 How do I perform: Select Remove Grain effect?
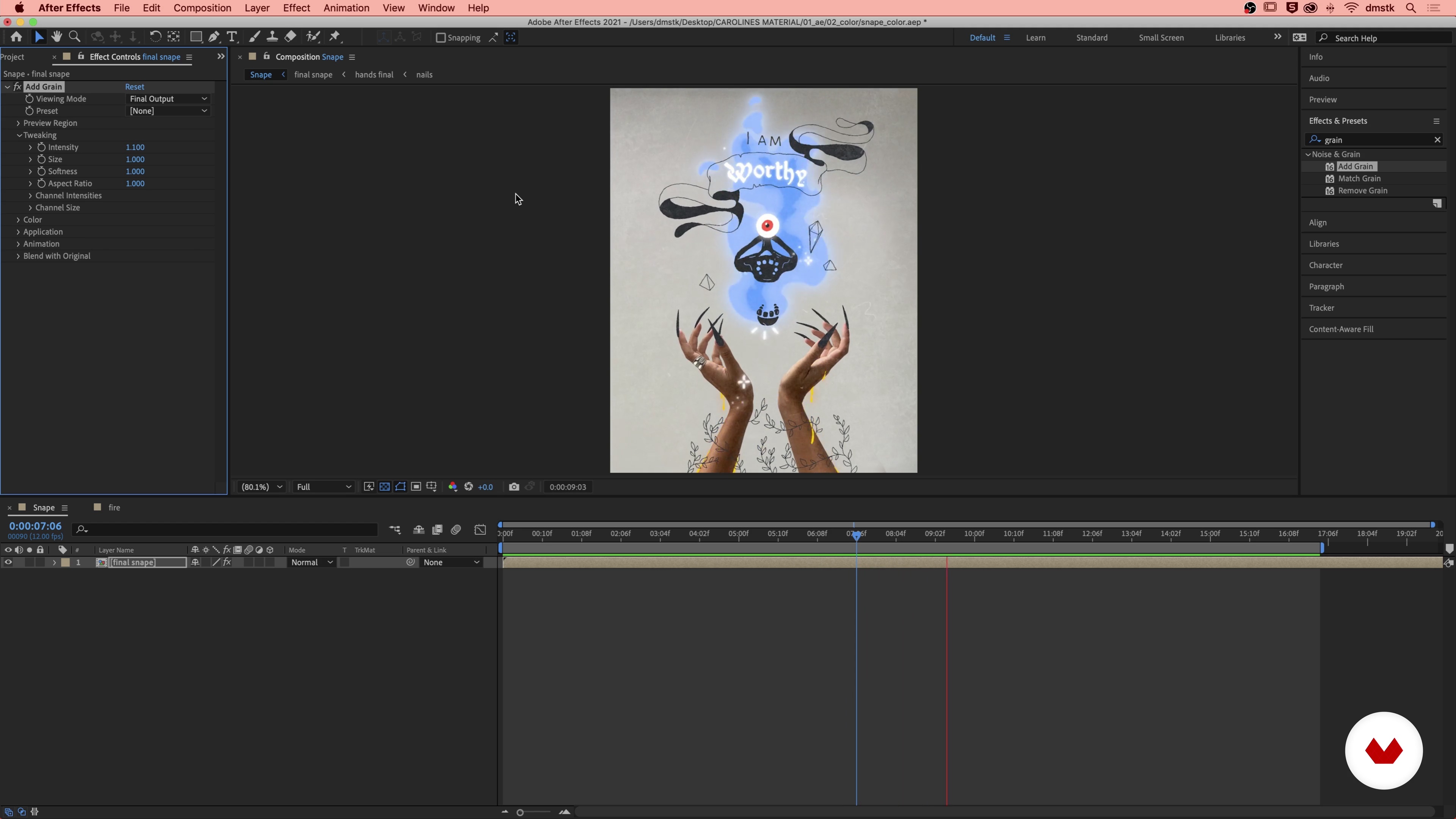(1362, 190)
